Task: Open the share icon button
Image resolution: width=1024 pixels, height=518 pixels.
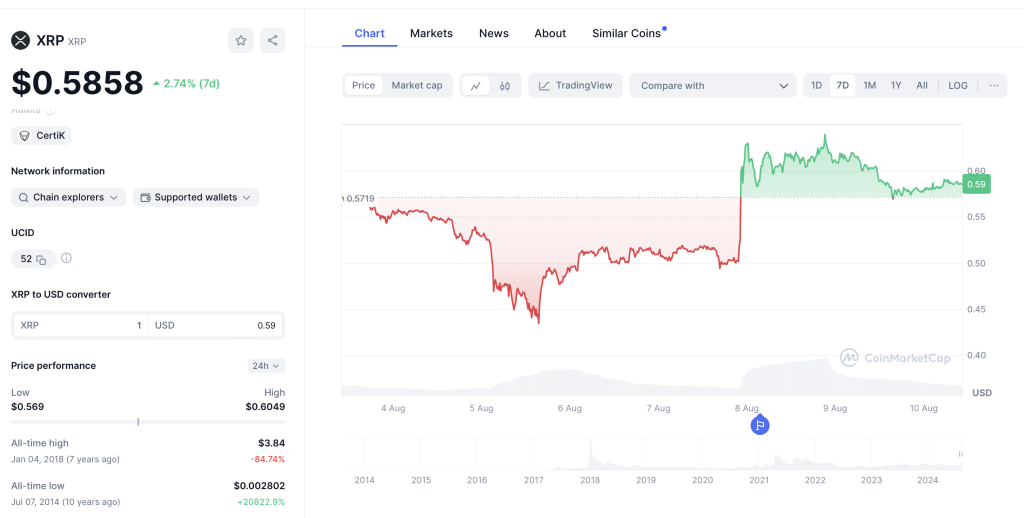Action: (x=272, y=40)
